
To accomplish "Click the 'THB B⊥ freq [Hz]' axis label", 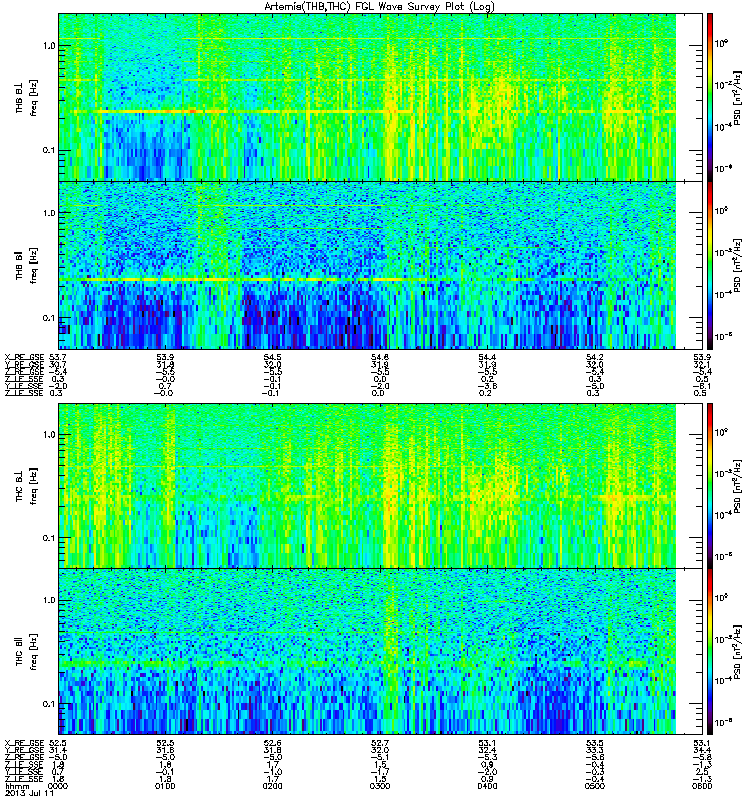I will coord(26,97).
